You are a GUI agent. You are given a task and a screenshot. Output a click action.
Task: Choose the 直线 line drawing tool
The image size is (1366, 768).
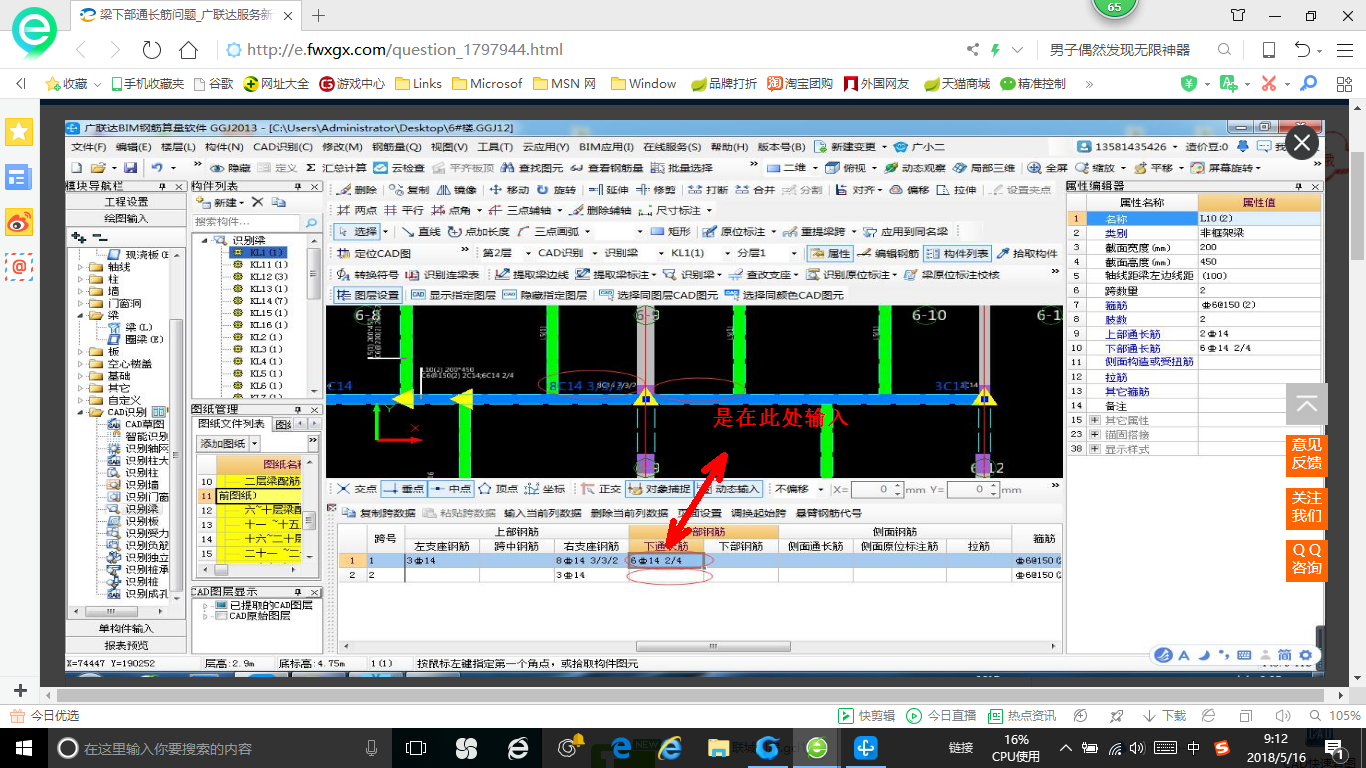click(x=420, y=231)
